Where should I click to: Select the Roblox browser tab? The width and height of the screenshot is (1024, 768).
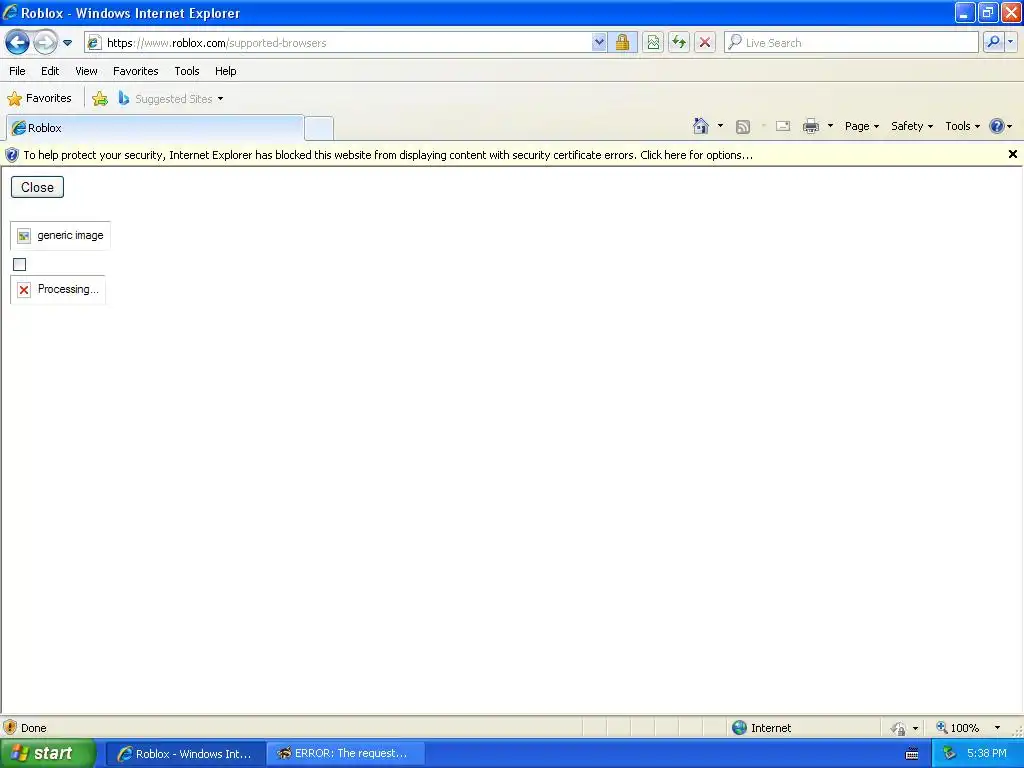click(155, 128)
